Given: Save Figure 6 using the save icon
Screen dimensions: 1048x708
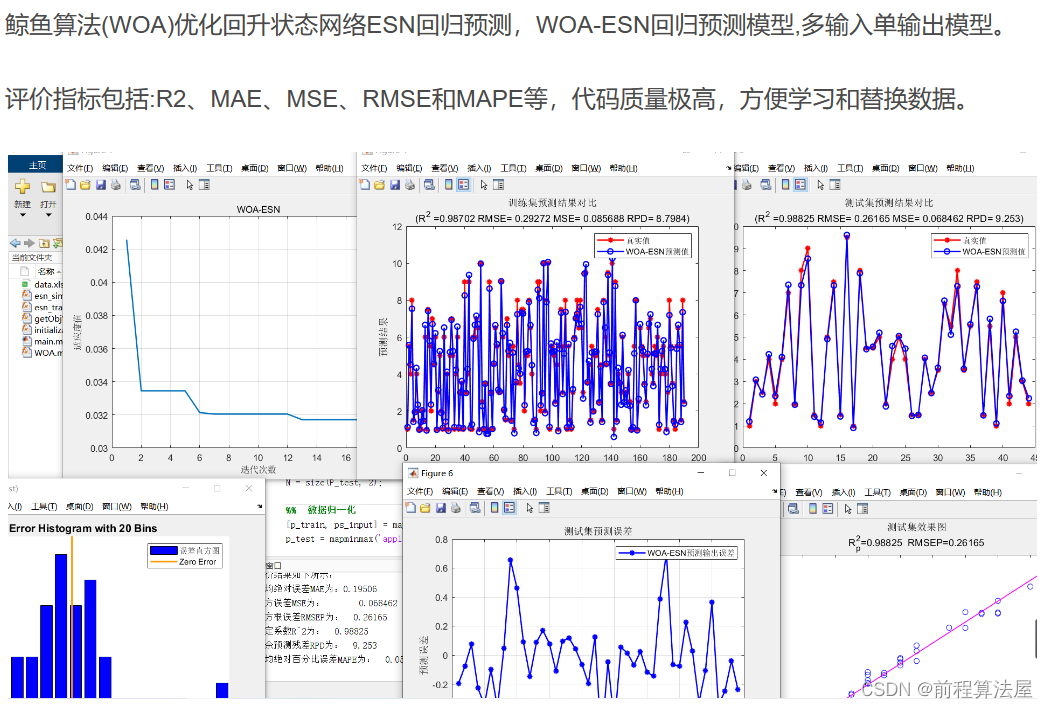Looking at the screenshot, I should 441,508.
